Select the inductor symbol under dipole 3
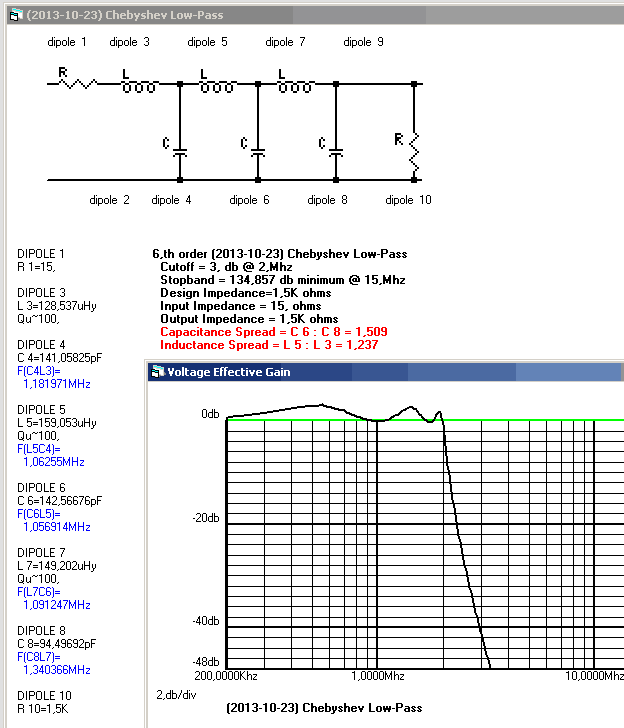624x728 pixels. [x=139, y=85]
